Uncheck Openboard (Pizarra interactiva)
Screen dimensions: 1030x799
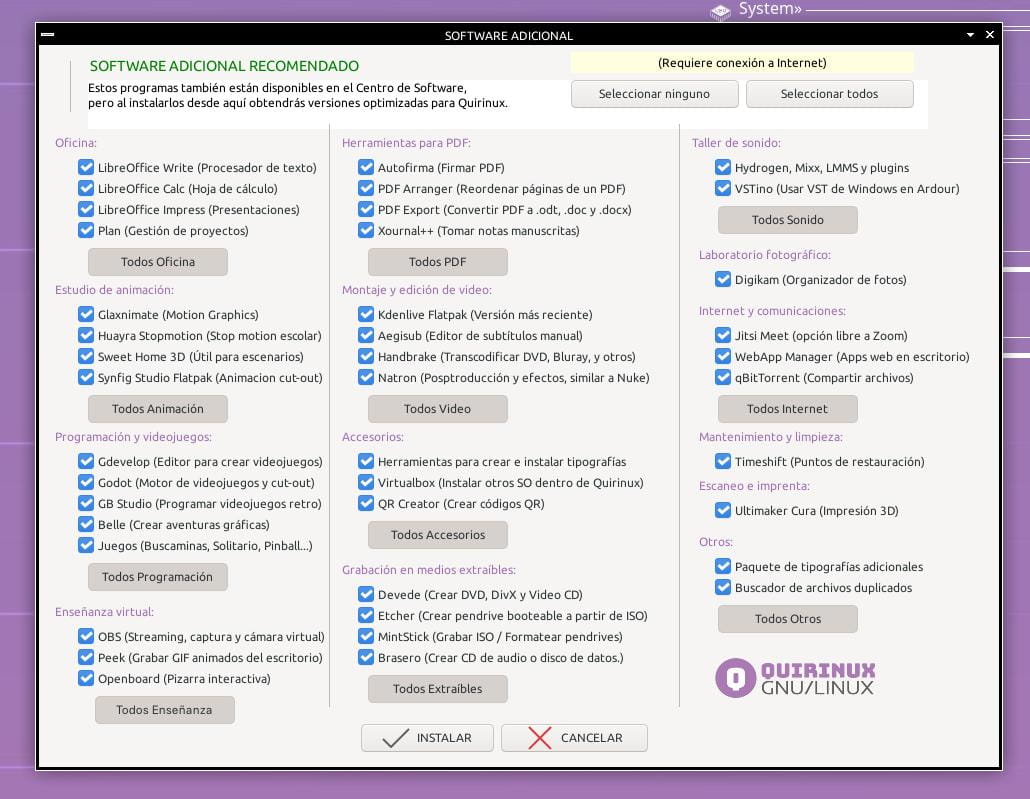tap(86, 678)
